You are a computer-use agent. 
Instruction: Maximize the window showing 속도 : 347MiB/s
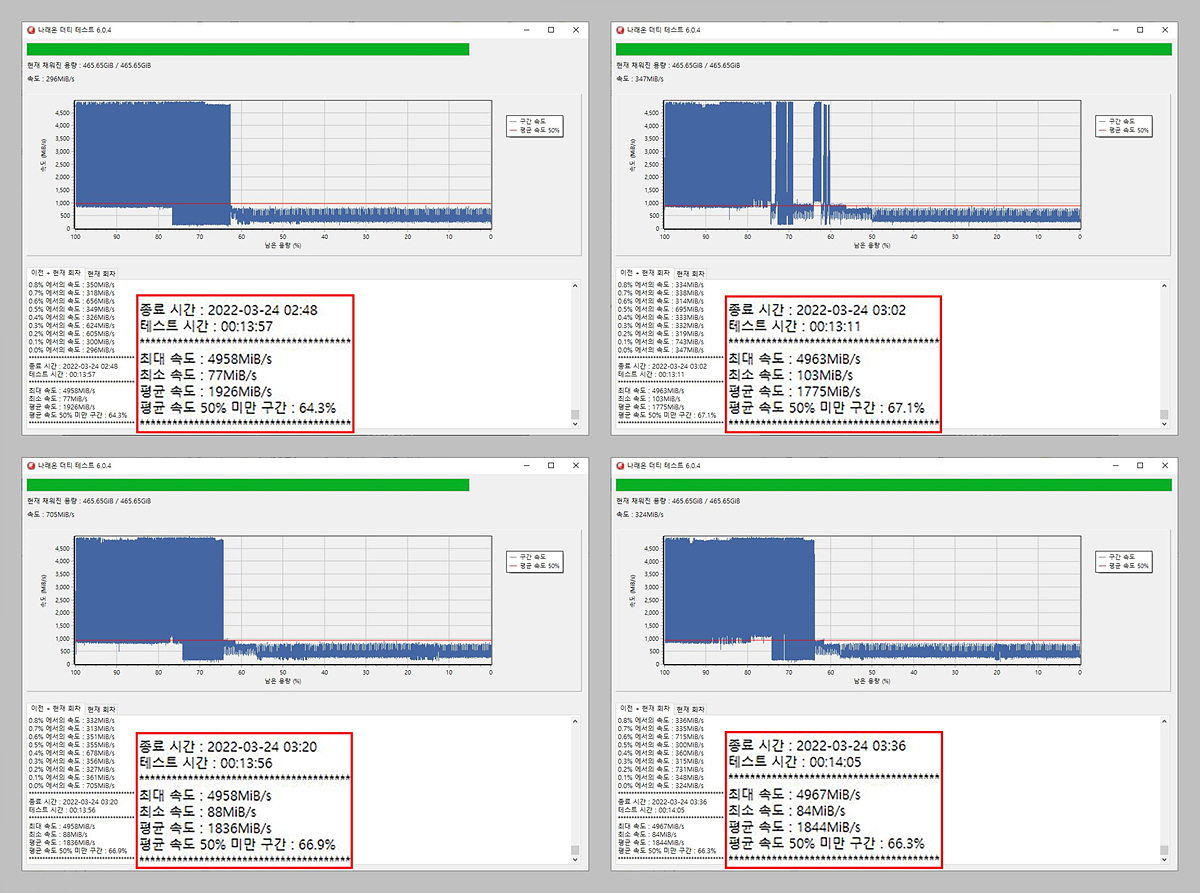click(1140, 30)
